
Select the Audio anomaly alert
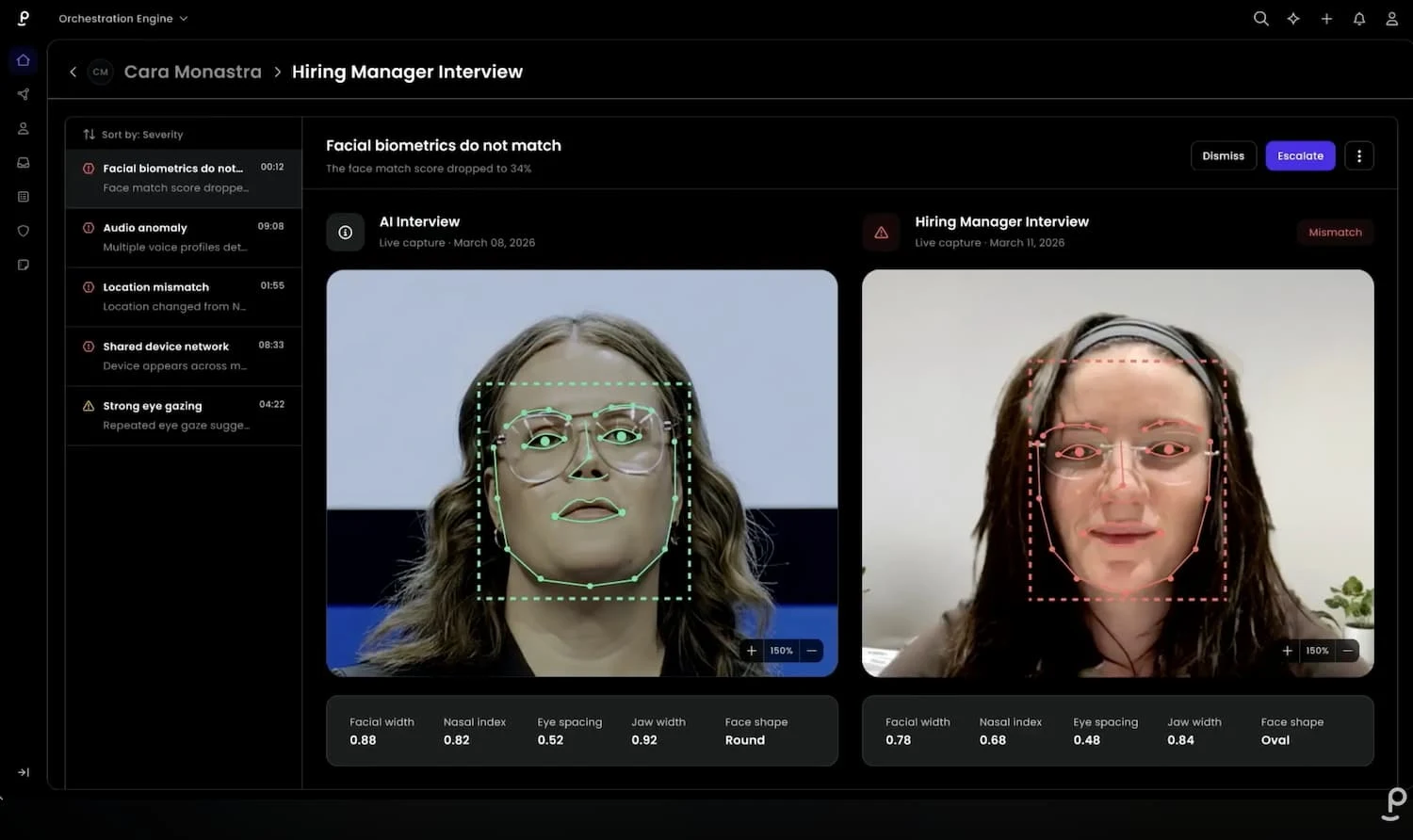[x=184, y=237]
